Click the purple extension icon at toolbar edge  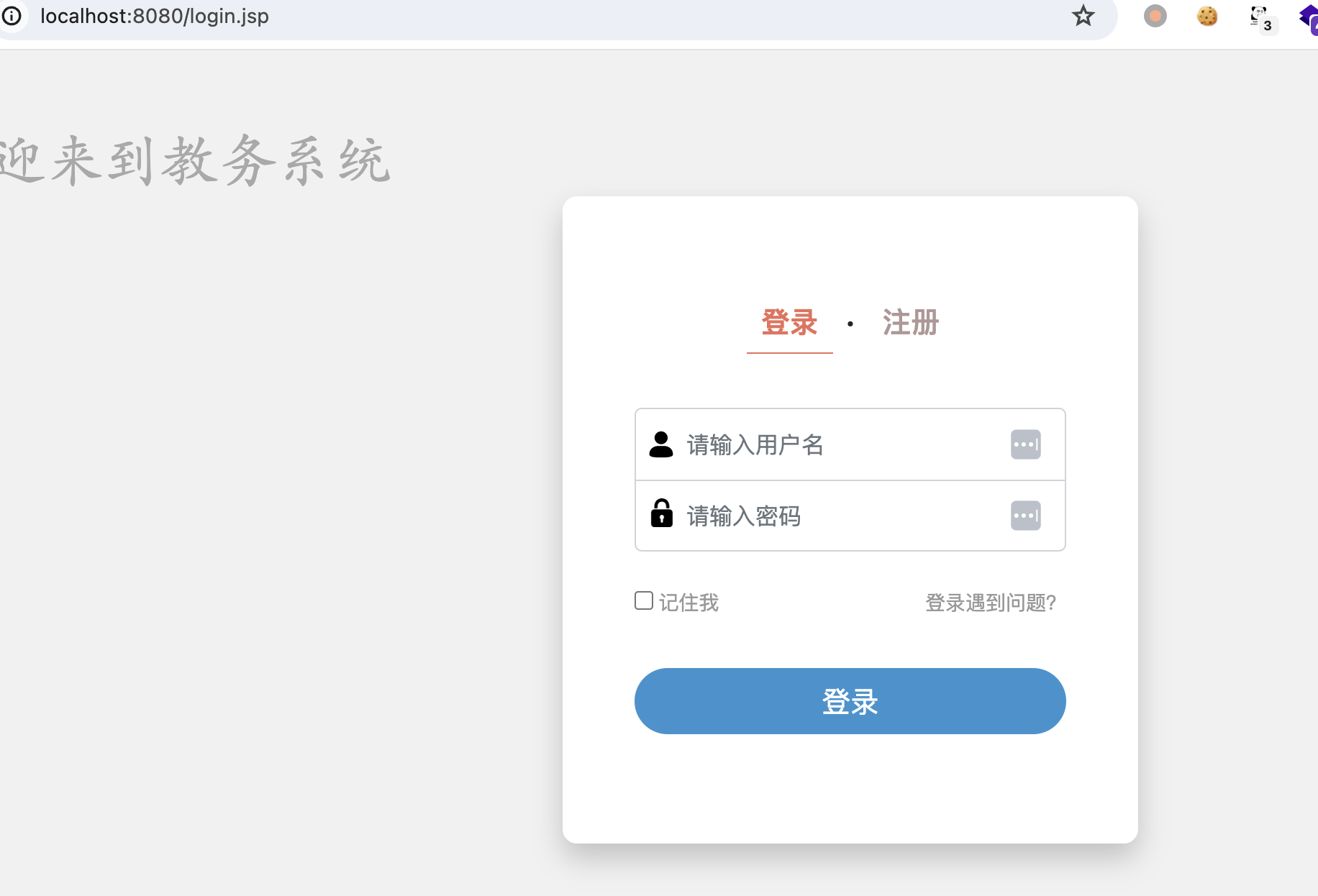[1309, 17]
